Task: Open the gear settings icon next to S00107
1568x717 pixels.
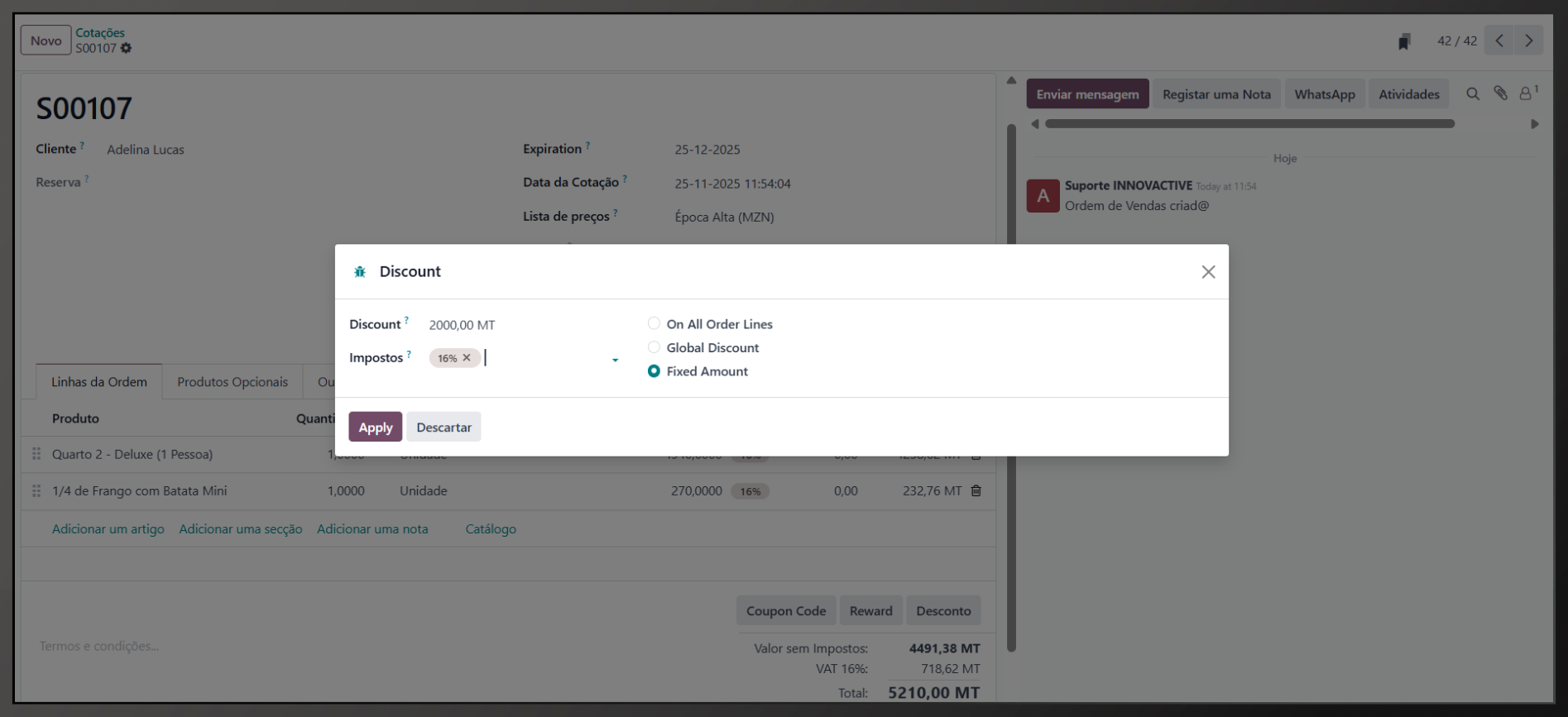Action: pos(126,48)
